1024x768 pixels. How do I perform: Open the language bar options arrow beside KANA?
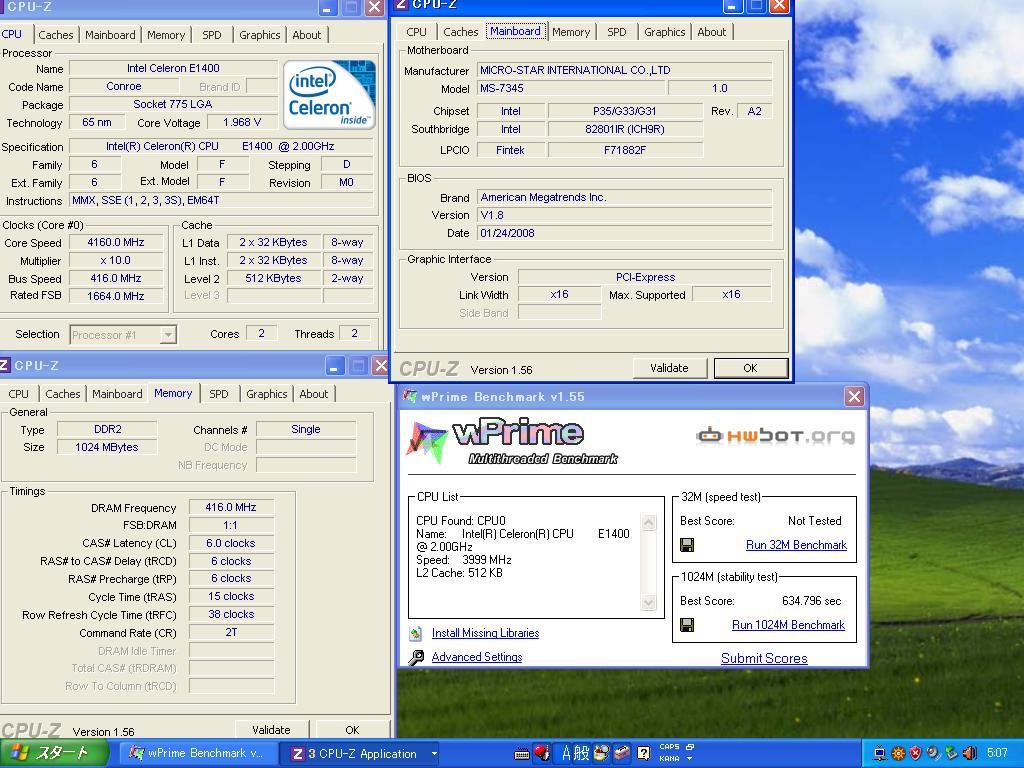690,759
